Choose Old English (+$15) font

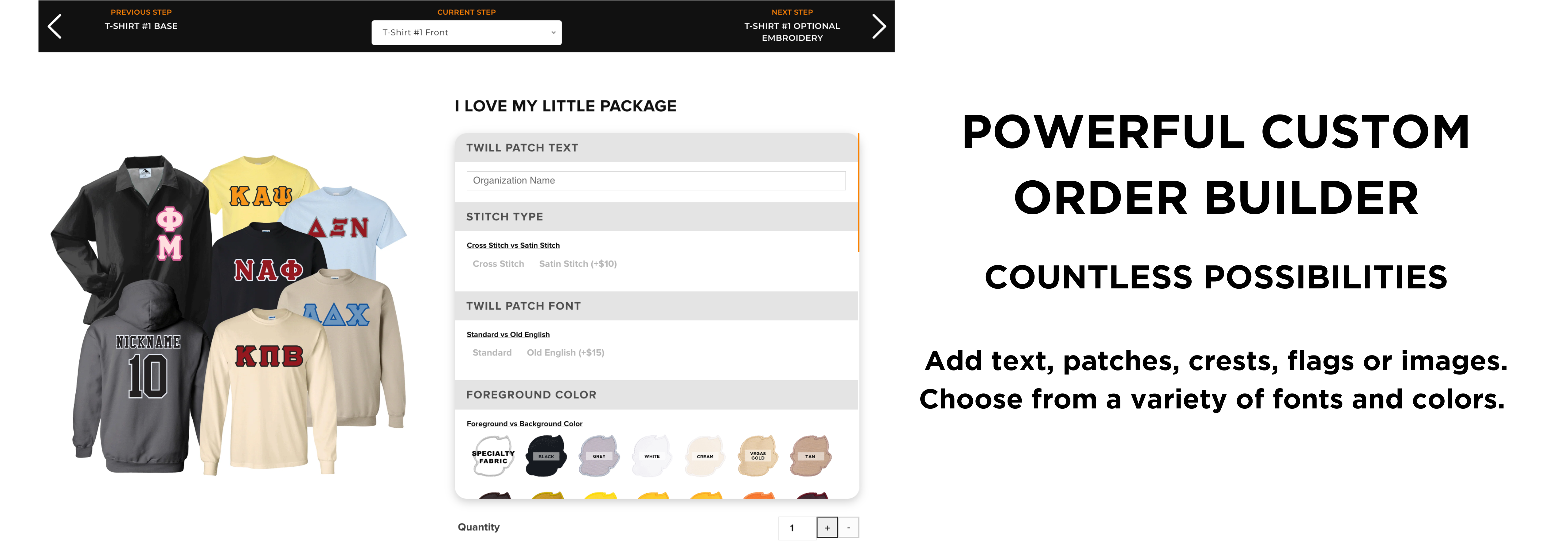[565, 353]
